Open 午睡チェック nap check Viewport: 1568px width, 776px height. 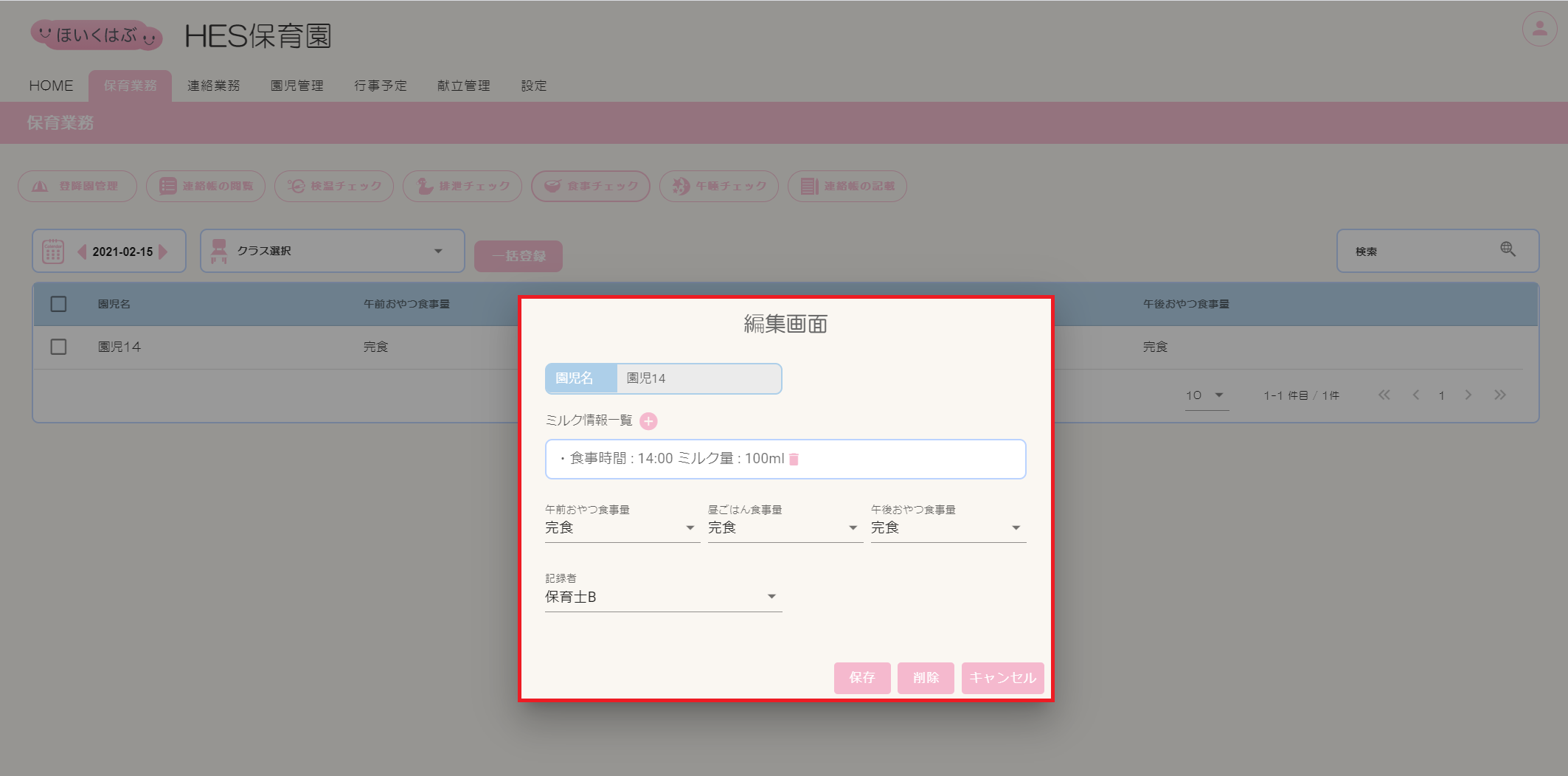click(719, 186)
